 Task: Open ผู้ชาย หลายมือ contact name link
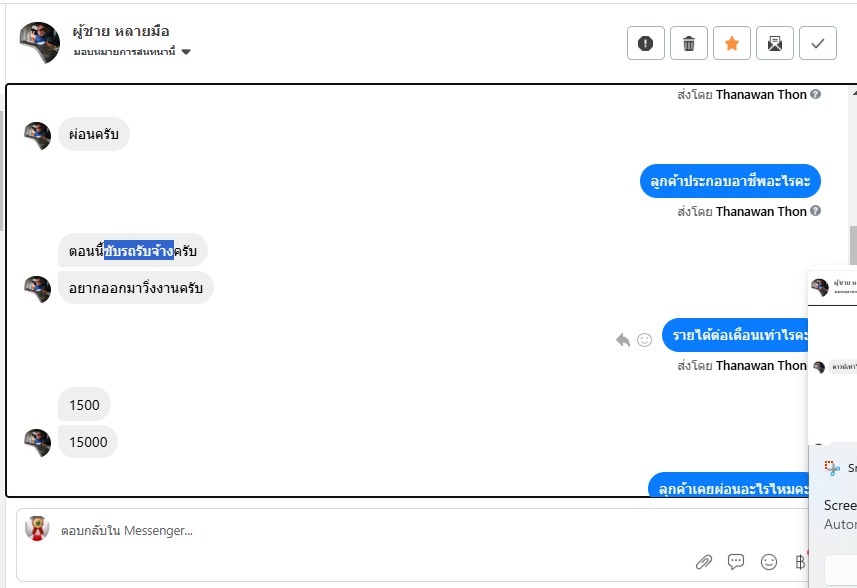(122, 31)
